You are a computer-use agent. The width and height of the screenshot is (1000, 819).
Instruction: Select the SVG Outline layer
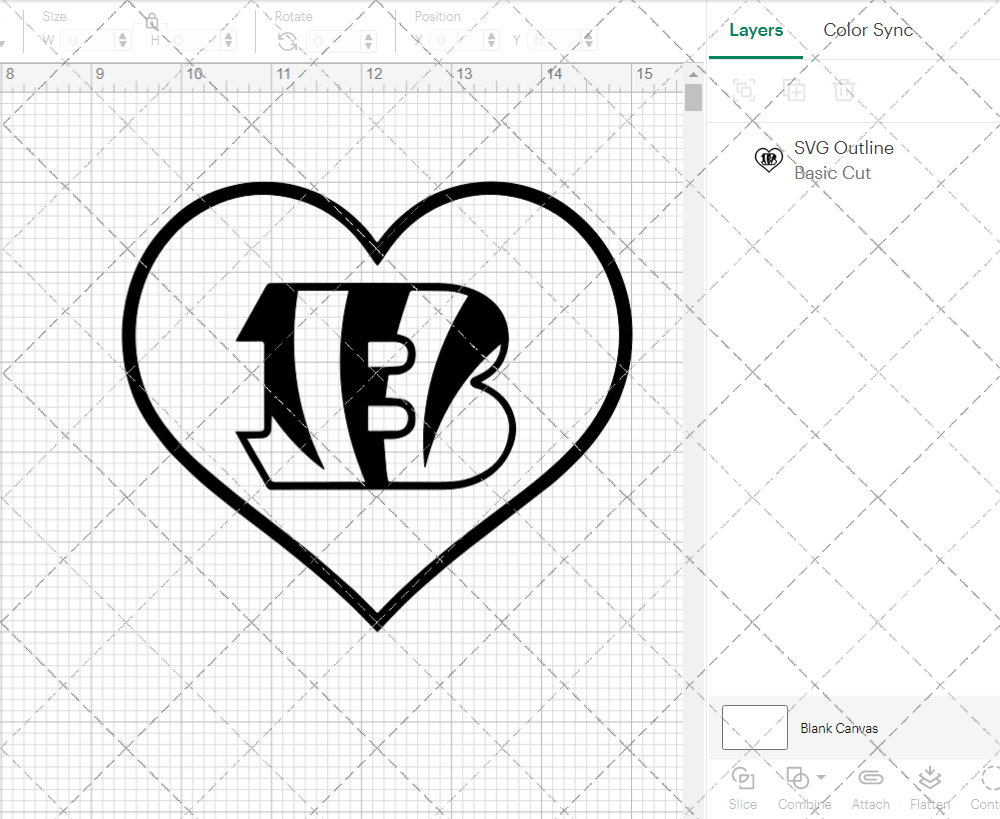[843, 160]
